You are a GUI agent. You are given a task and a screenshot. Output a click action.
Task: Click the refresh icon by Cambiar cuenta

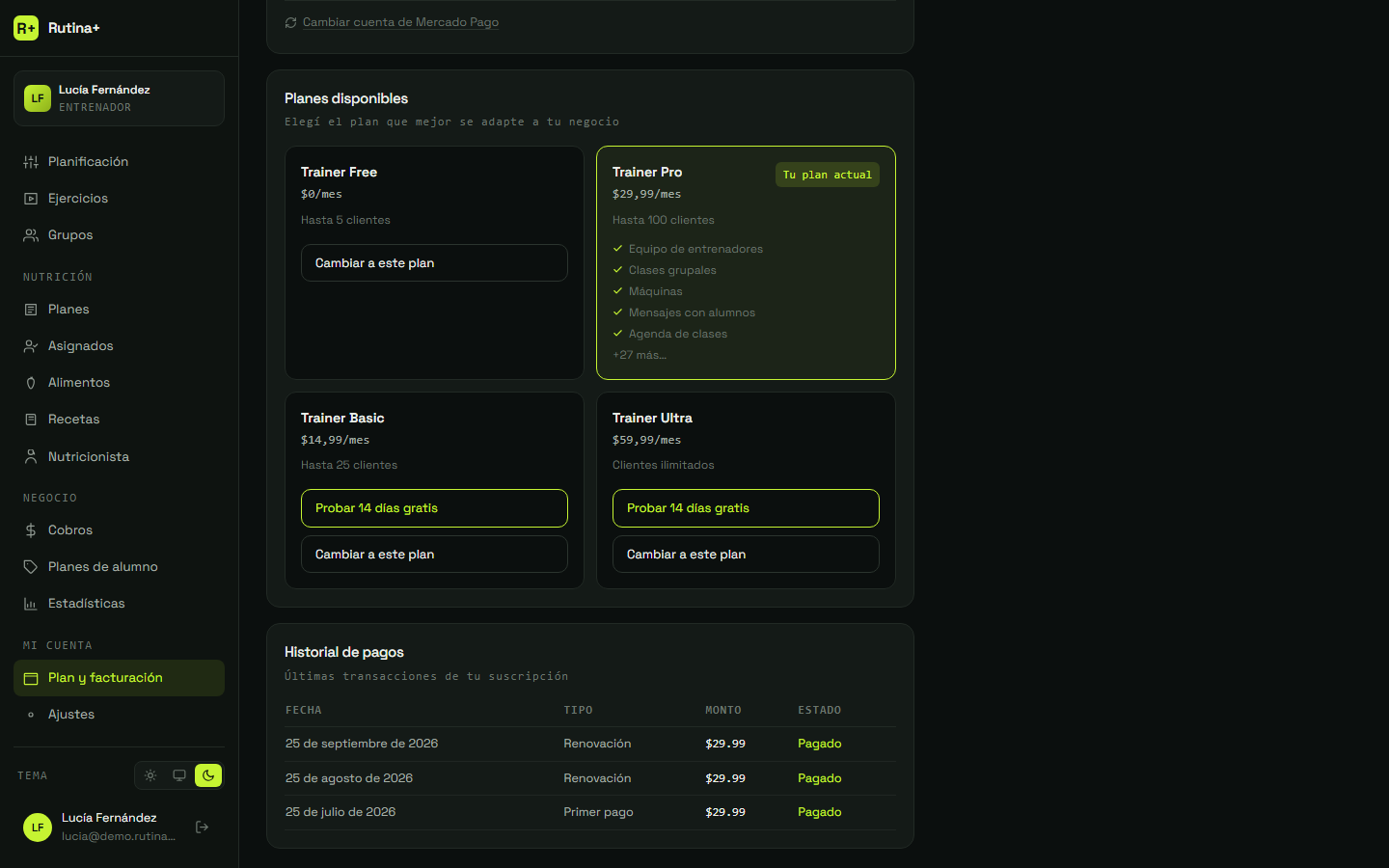pos(290,22)
